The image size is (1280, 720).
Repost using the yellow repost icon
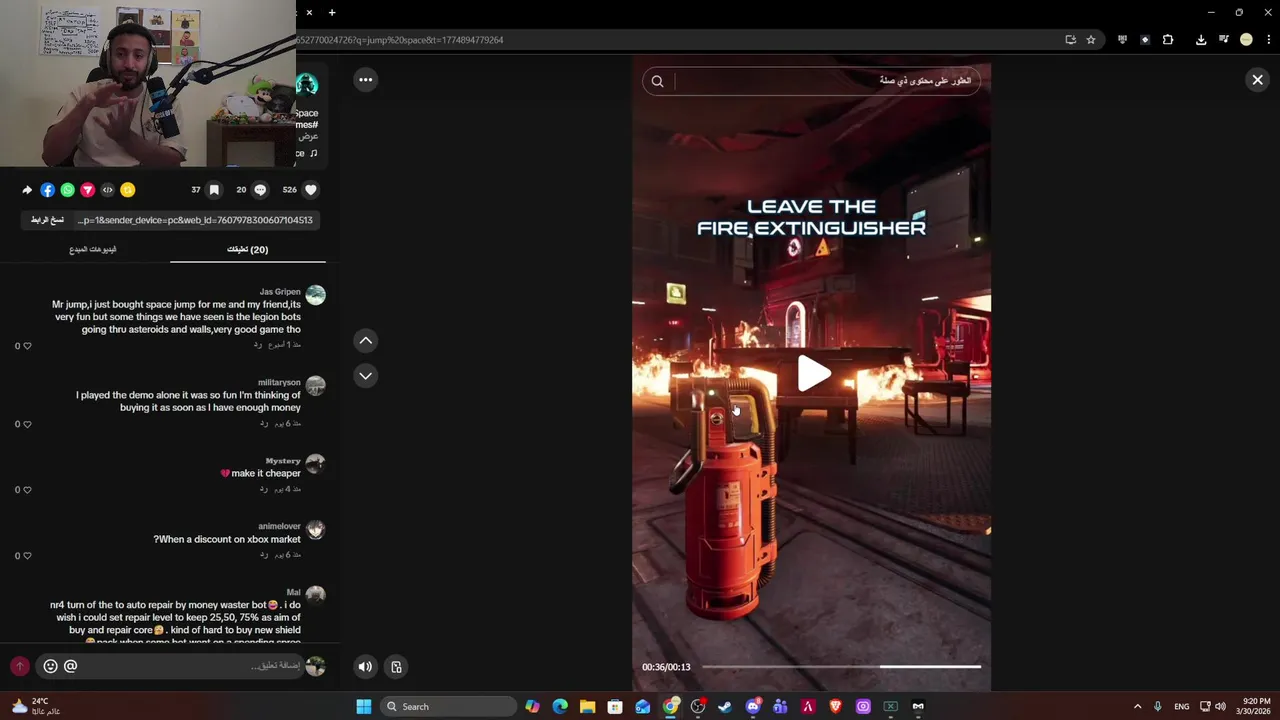click(128, 190)
